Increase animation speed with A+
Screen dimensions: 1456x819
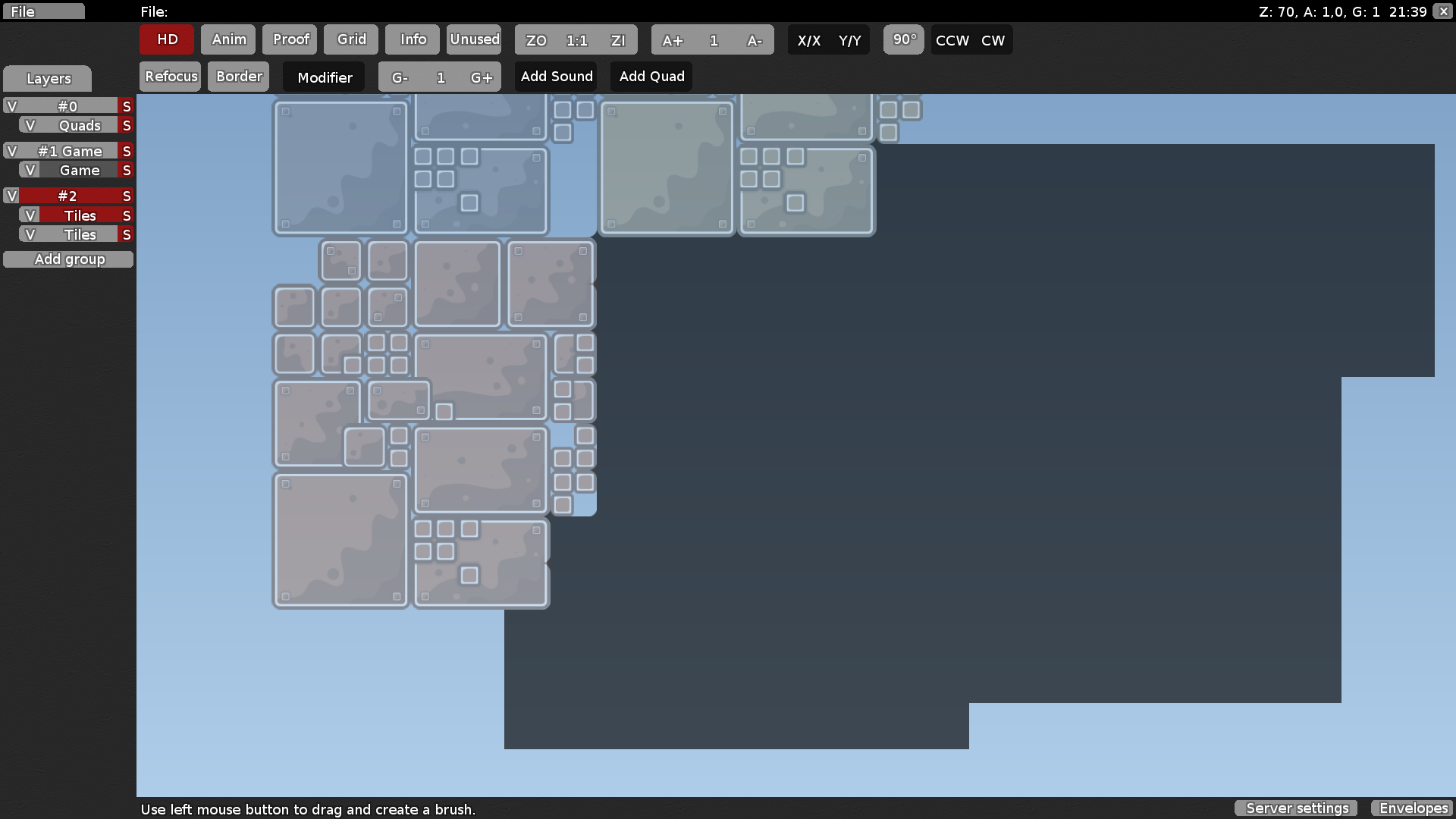[673, 40]
